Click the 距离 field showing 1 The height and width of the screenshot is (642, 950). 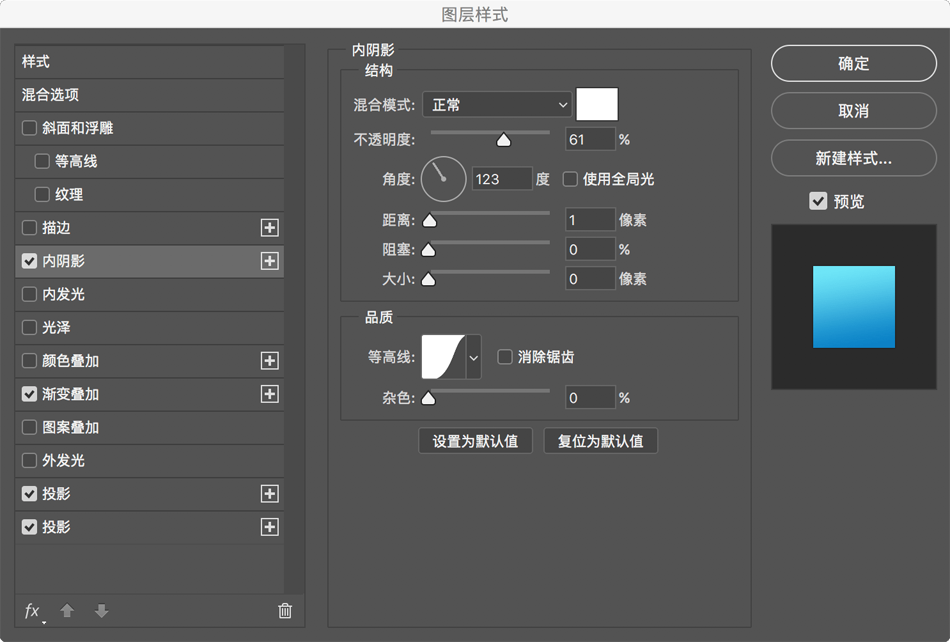pos(591,220)
